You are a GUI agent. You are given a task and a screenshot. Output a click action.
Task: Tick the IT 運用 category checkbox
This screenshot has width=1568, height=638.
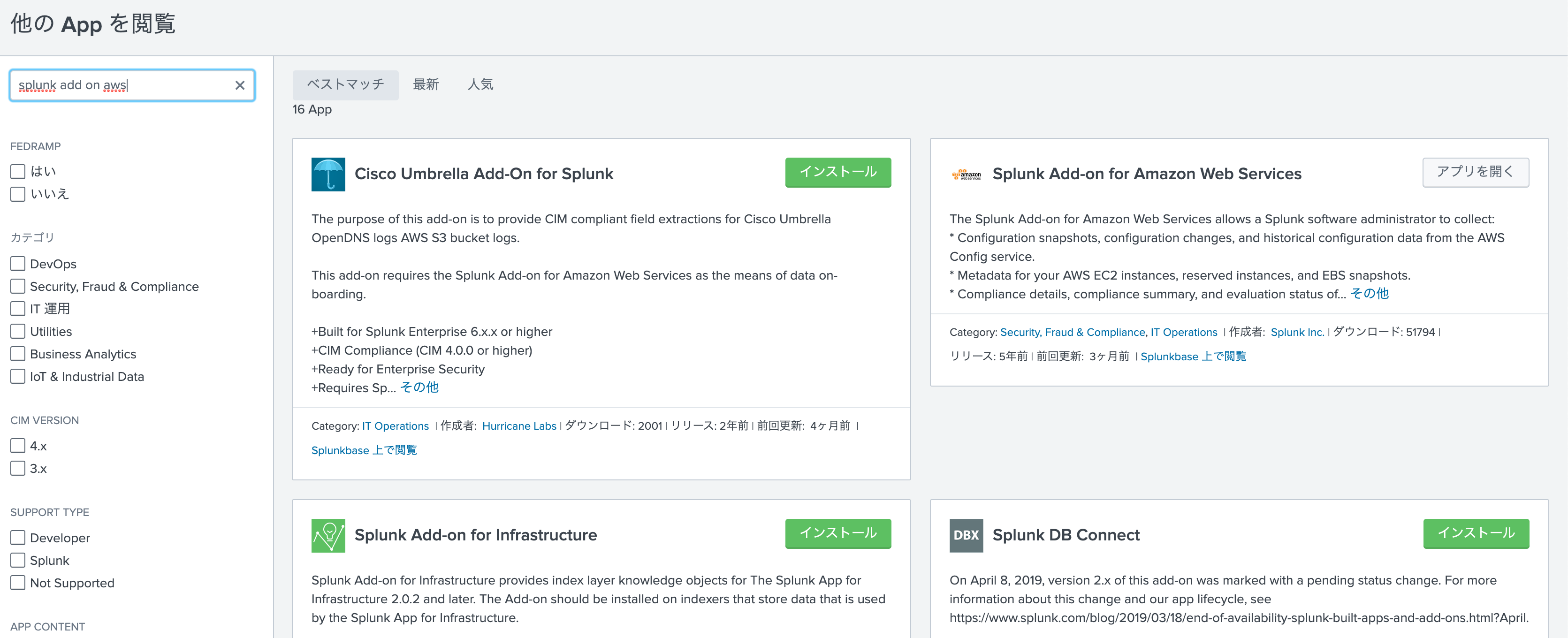click(x=18, y=309)
